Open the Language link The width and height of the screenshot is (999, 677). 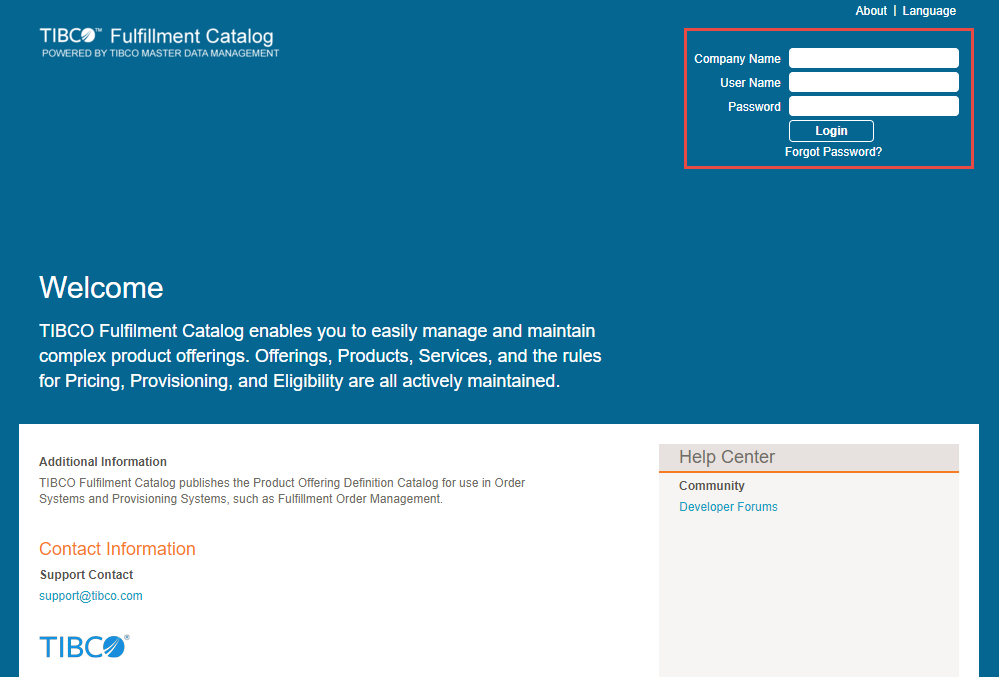pyautogui.click(x=929, y=11)
